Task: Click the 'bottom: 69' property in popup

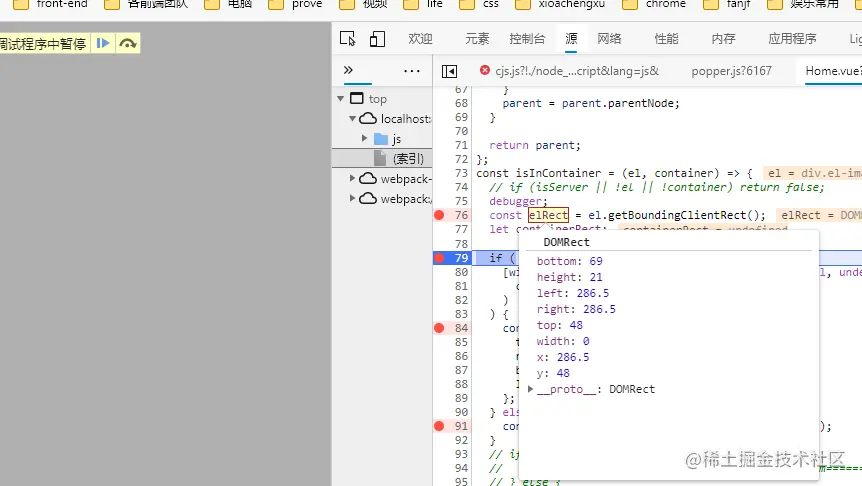Action: 570,261
